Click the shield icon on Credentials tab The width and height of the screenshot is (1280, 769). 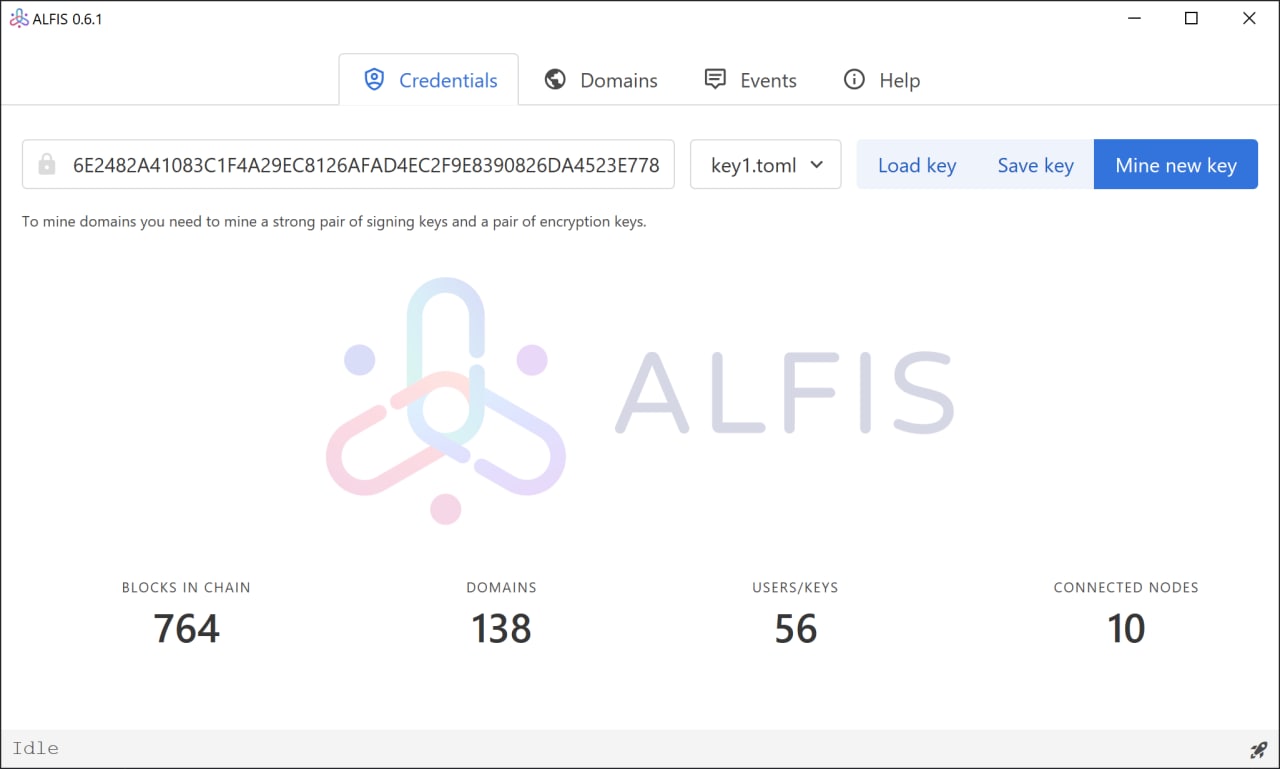tap(374, 80)
